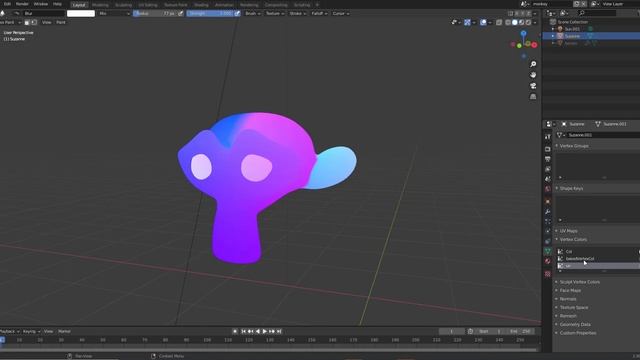Open the Mix blend mode dropdown
The height and width of the screenshot is (360, 640).
click(x=114, y=13)
